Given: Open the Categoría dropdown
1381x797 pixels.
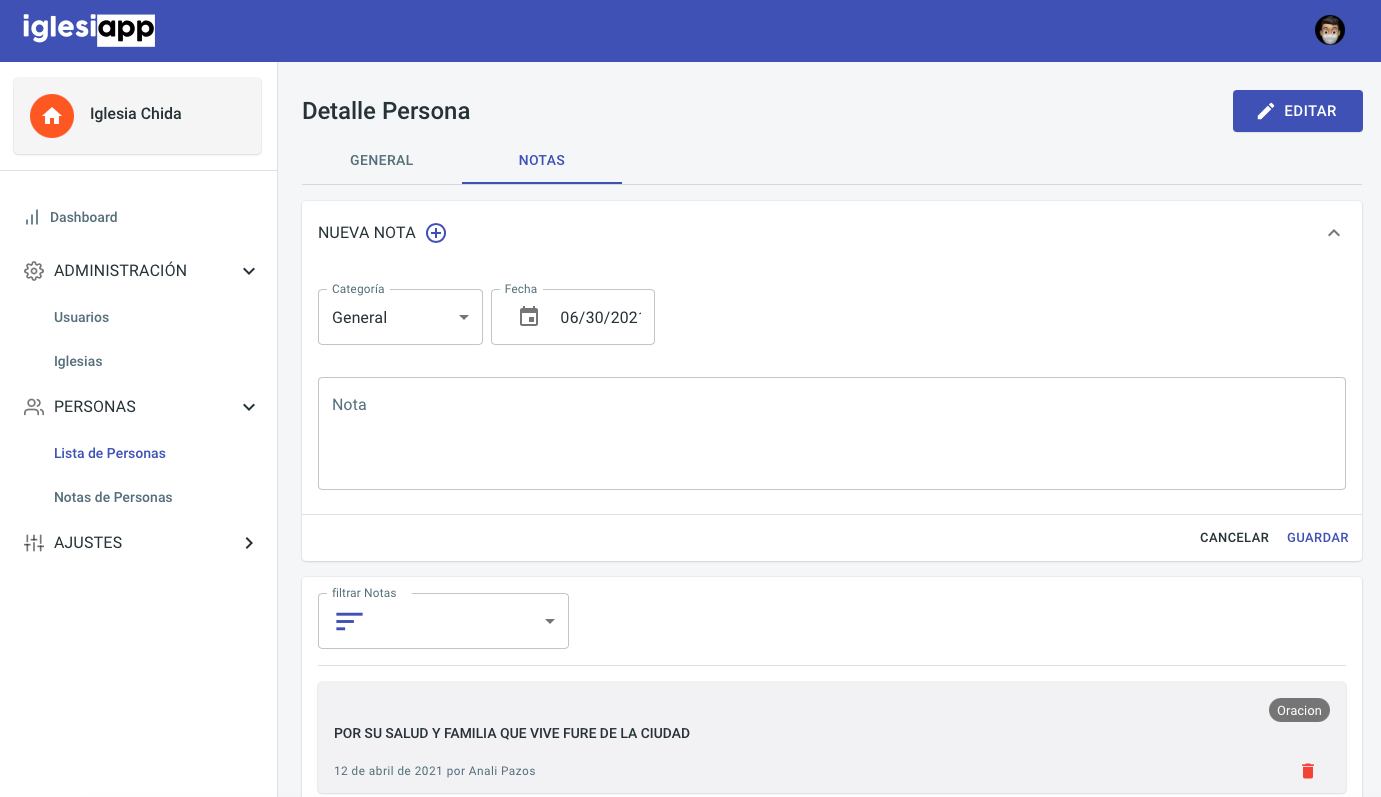Looking at the screenshot, I should pos(400,317).
